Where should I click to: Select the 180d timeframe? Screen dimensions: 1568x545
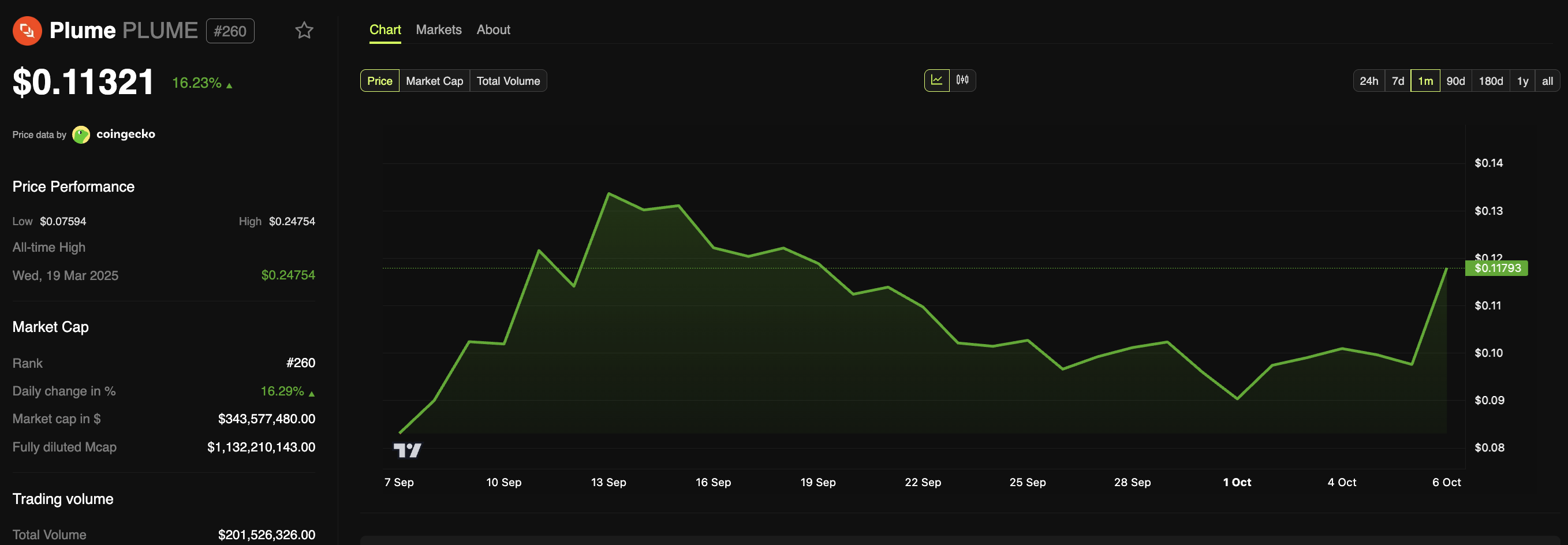click(x=1489, y=80)
